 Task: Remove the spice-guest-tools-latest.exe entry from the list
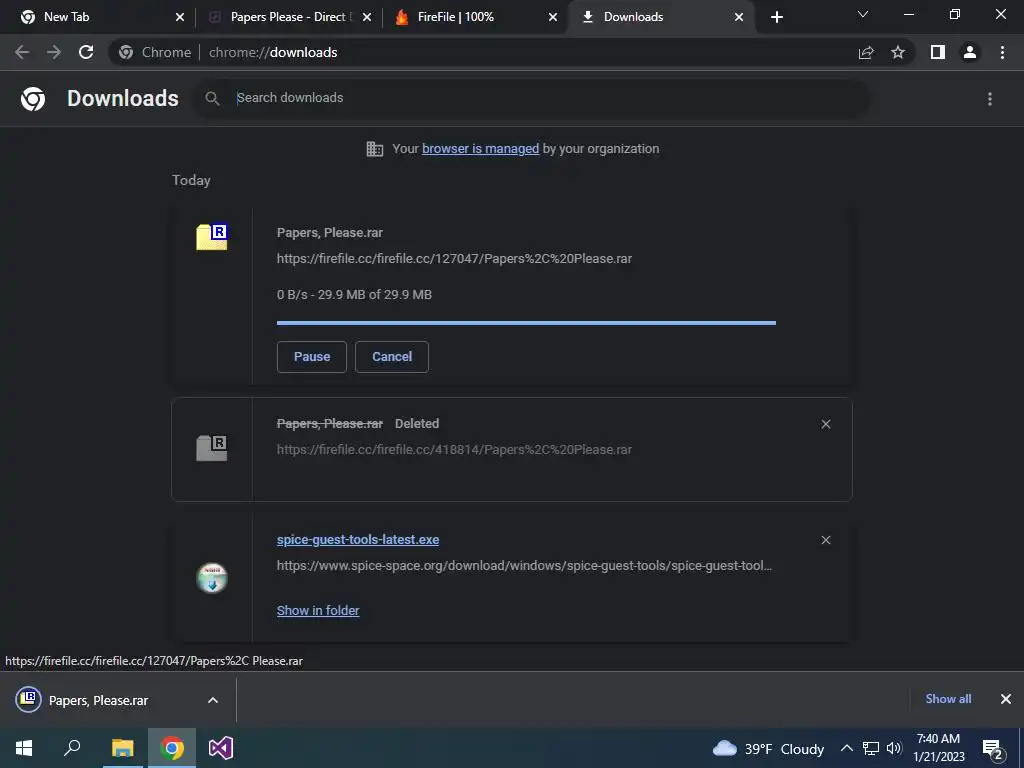(825, 540)
